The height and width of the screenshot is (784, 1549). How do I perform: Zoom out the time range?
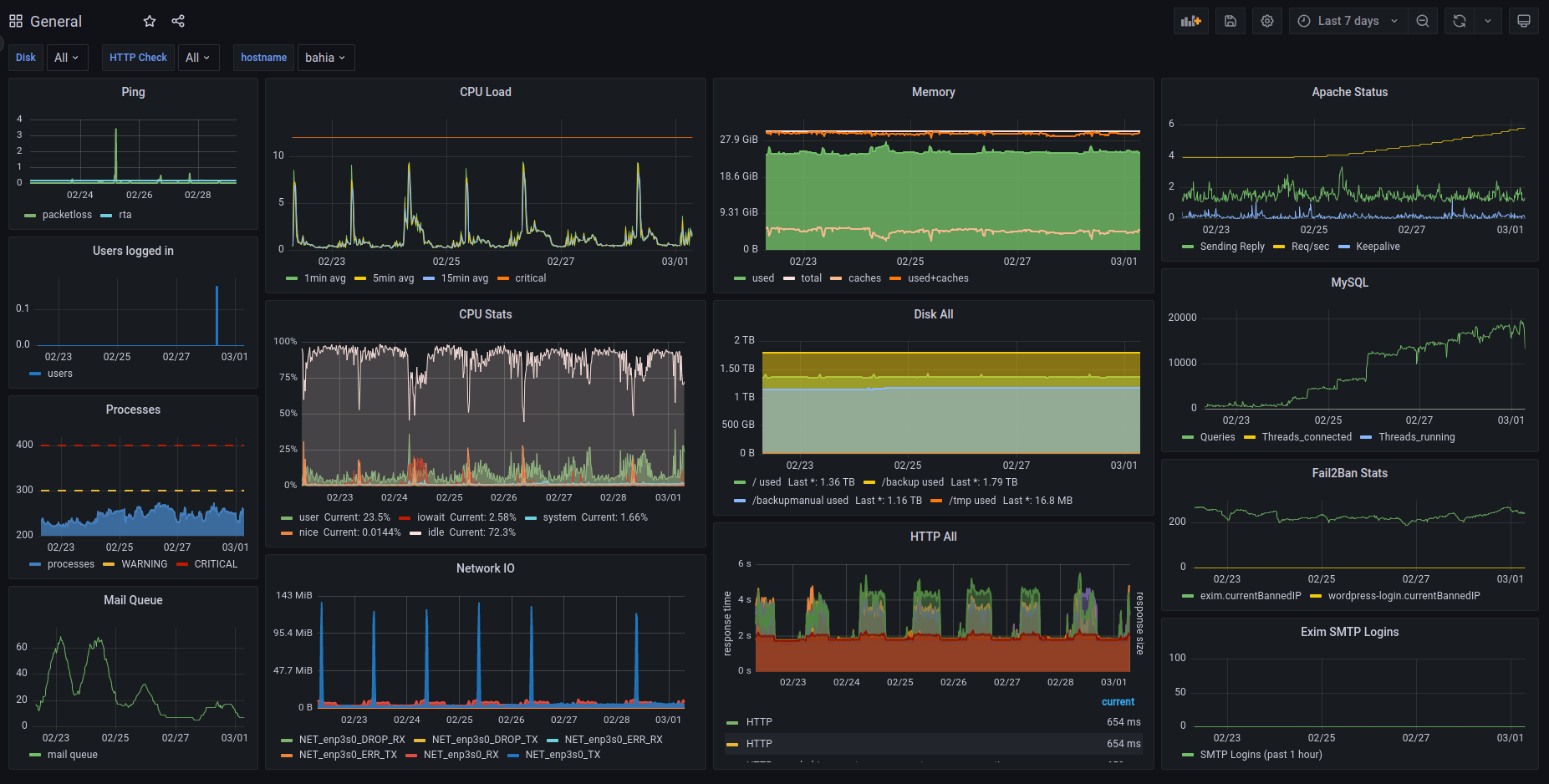(1423, 21)
